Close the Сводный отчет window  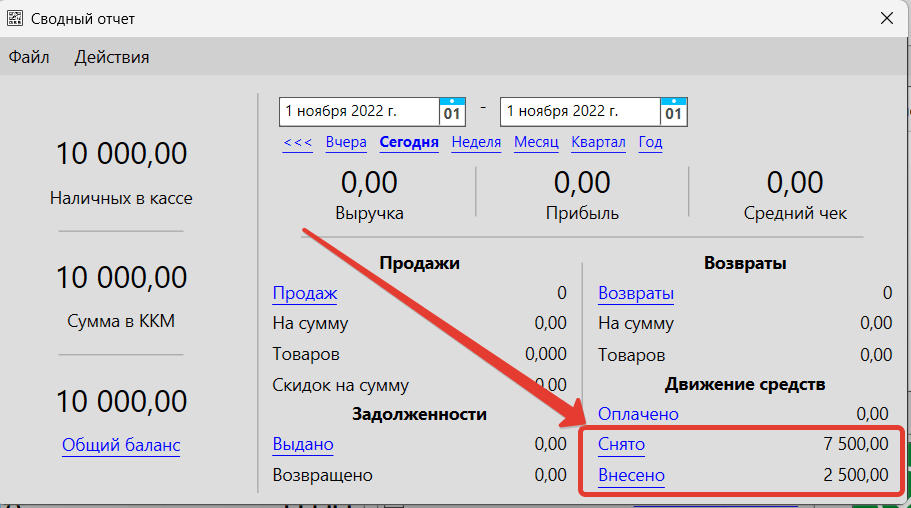[886, 18]
